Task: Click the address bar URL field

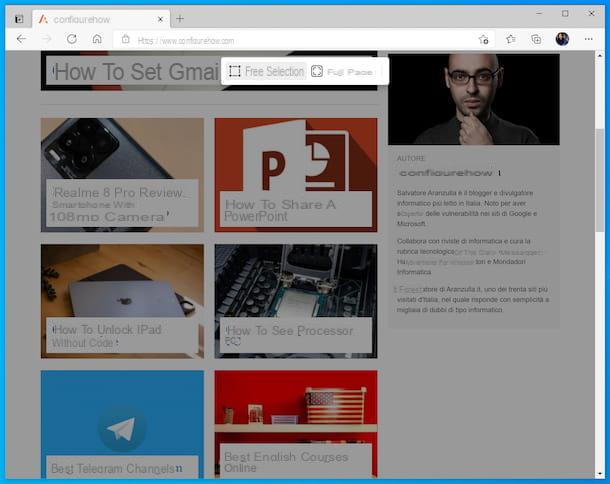Action: [303, 40]
